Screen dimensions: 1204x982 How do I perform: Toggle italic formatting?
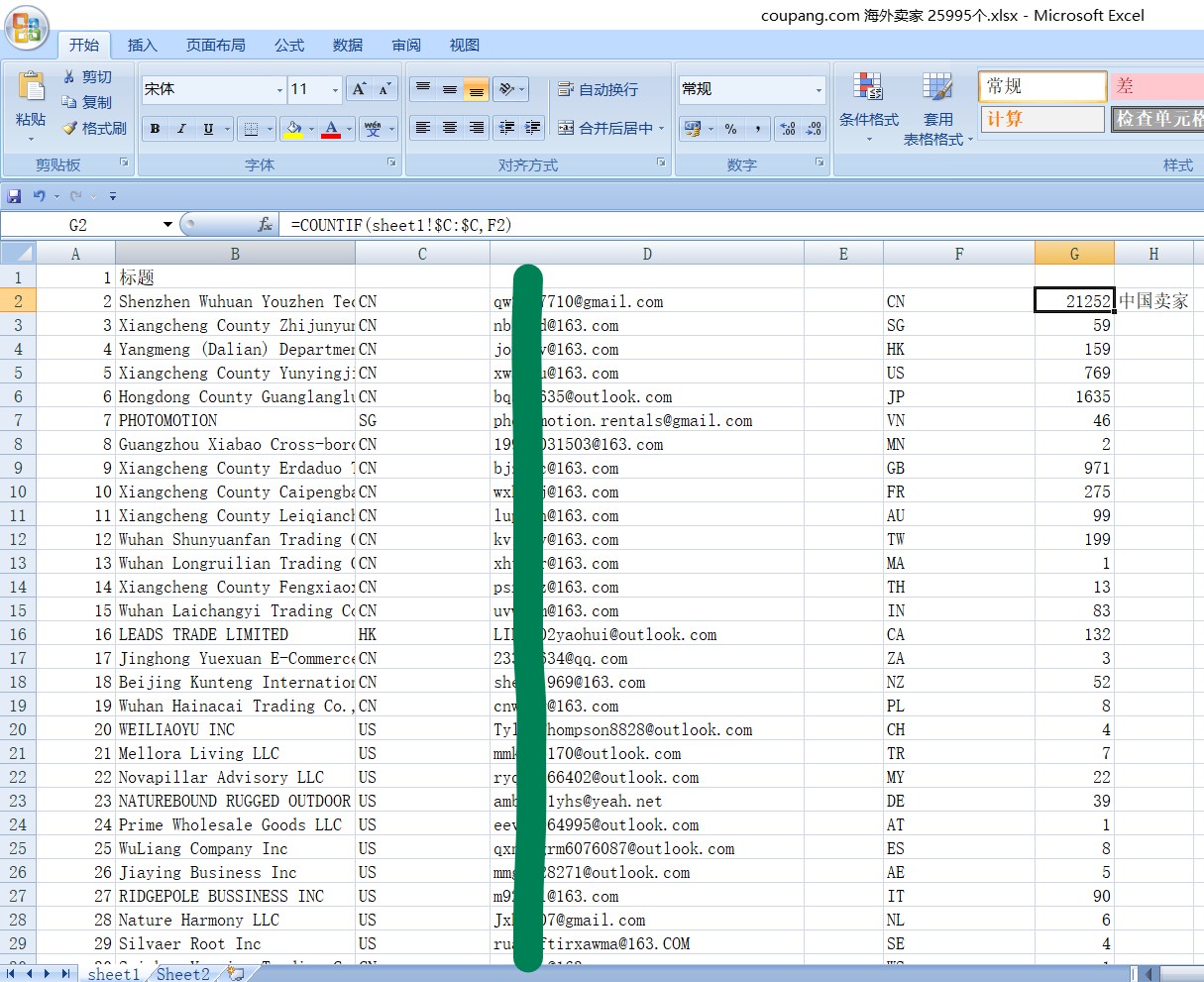pos(181,129)
